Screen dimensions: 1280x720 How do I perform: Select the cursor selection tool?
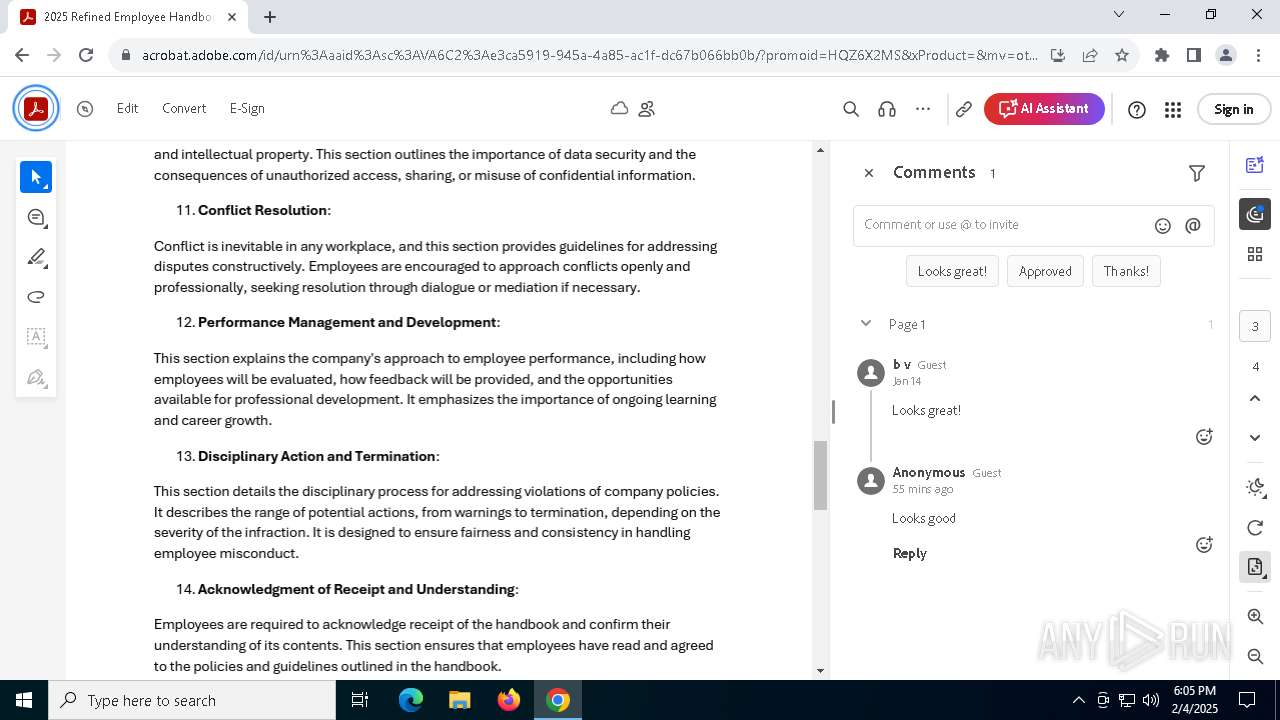[x=36, y=177]
